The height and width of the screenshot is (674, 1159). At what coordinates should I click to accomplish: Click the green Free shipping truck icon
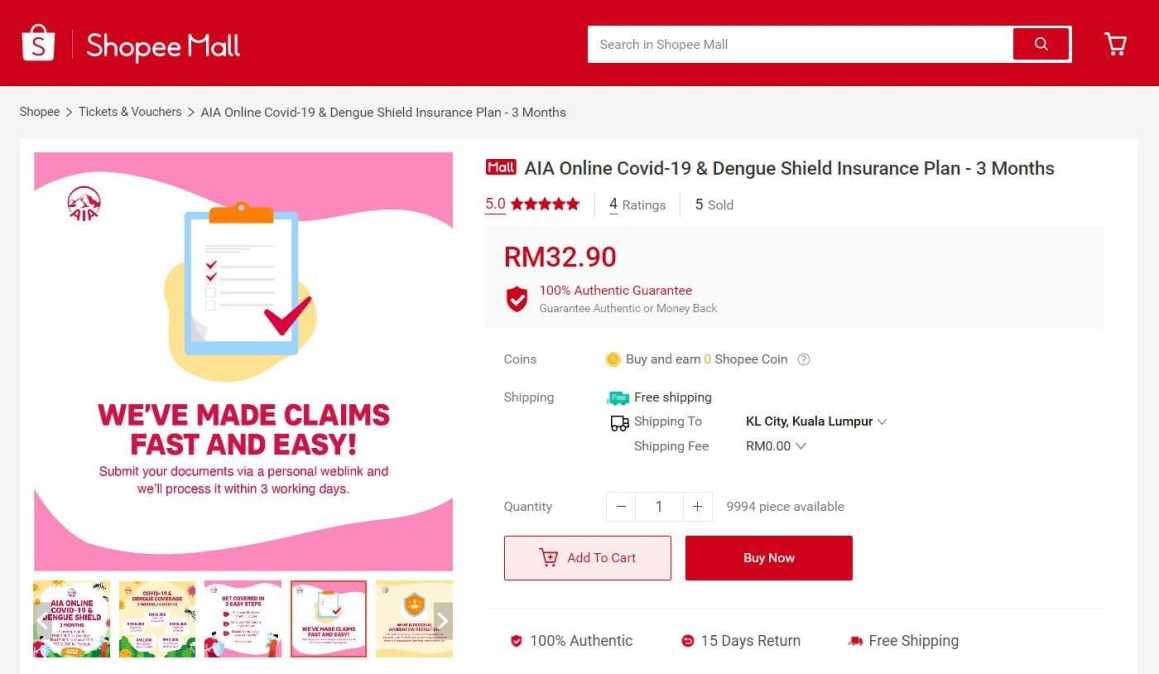617,397
